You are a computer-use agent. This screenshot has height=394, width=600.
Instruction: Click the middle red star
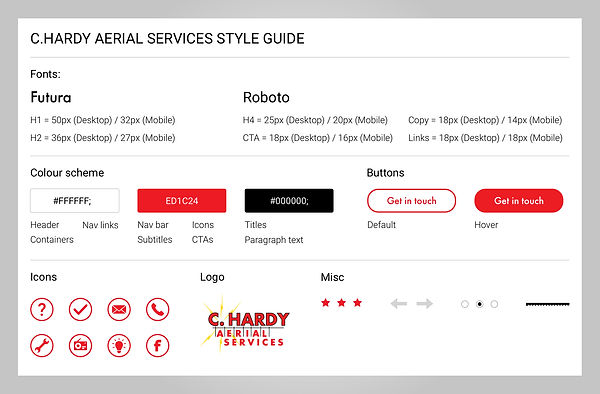pos(342,303)
